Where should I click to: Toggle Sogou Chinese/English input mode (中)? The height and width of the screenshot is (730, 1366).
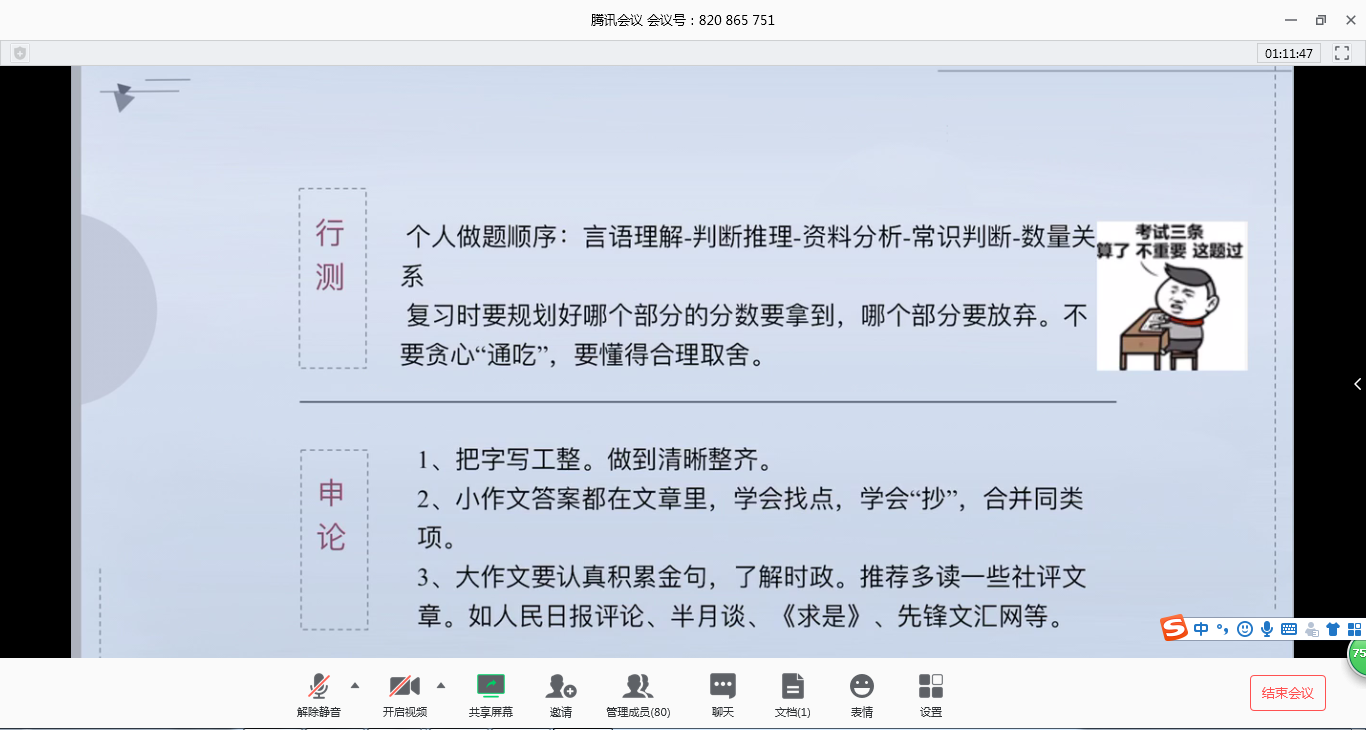1201,629
